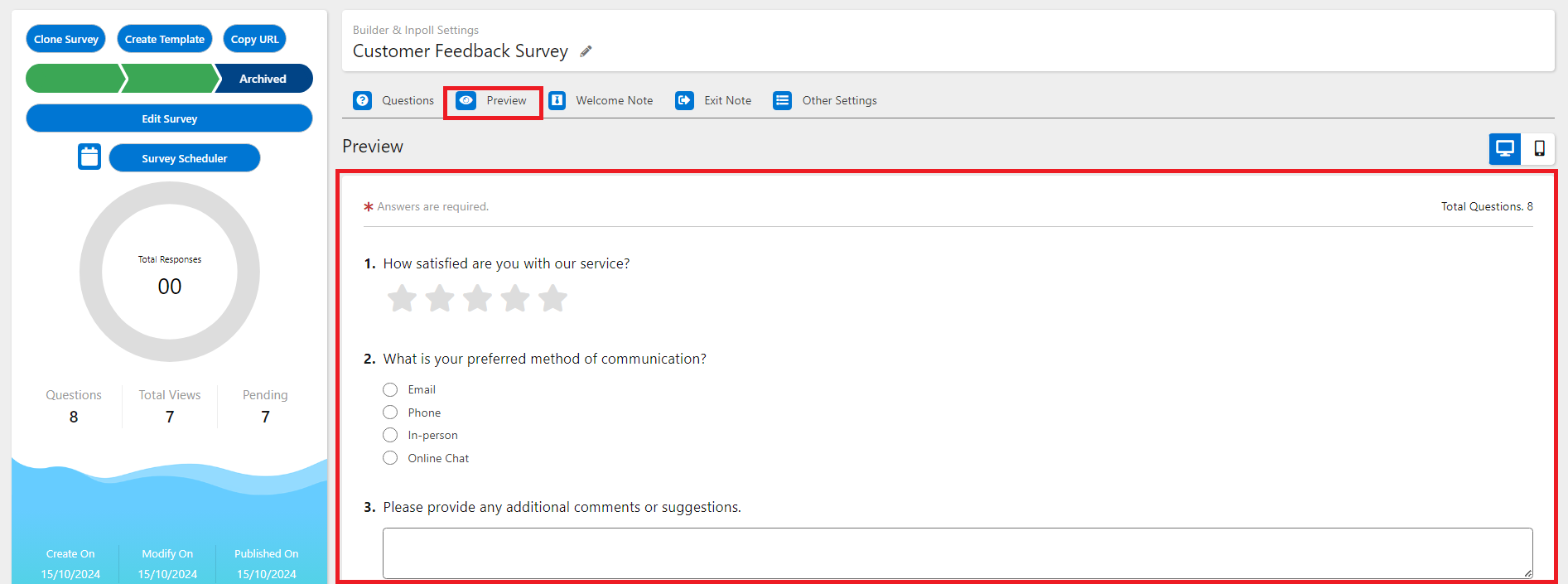Click the Customer Feedback Survey title
Screen dimensions: 1568x584
click(x=461, y=51)
